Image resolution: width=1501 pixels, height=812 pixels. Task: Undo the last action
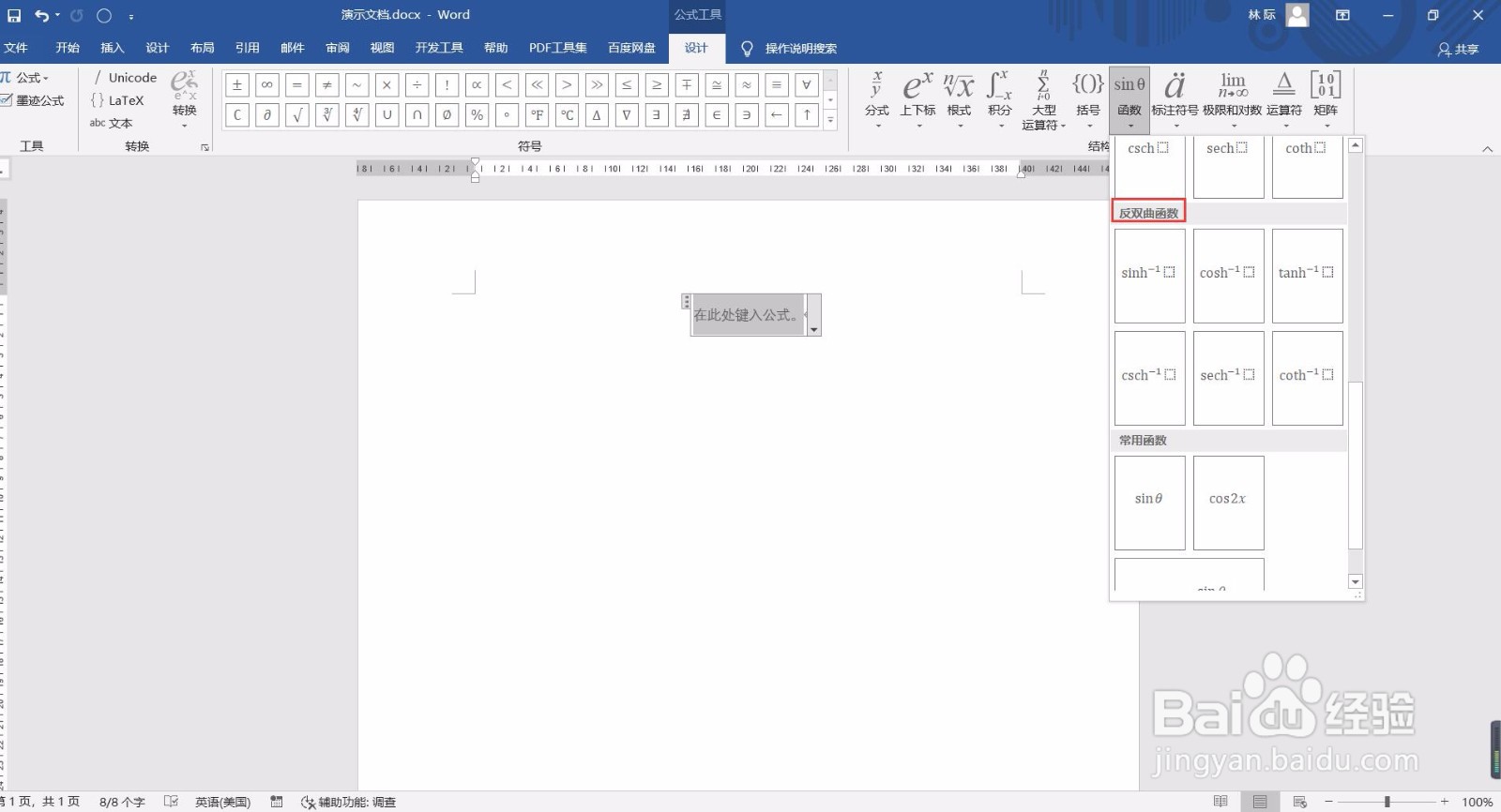click(x=41, y=15)
